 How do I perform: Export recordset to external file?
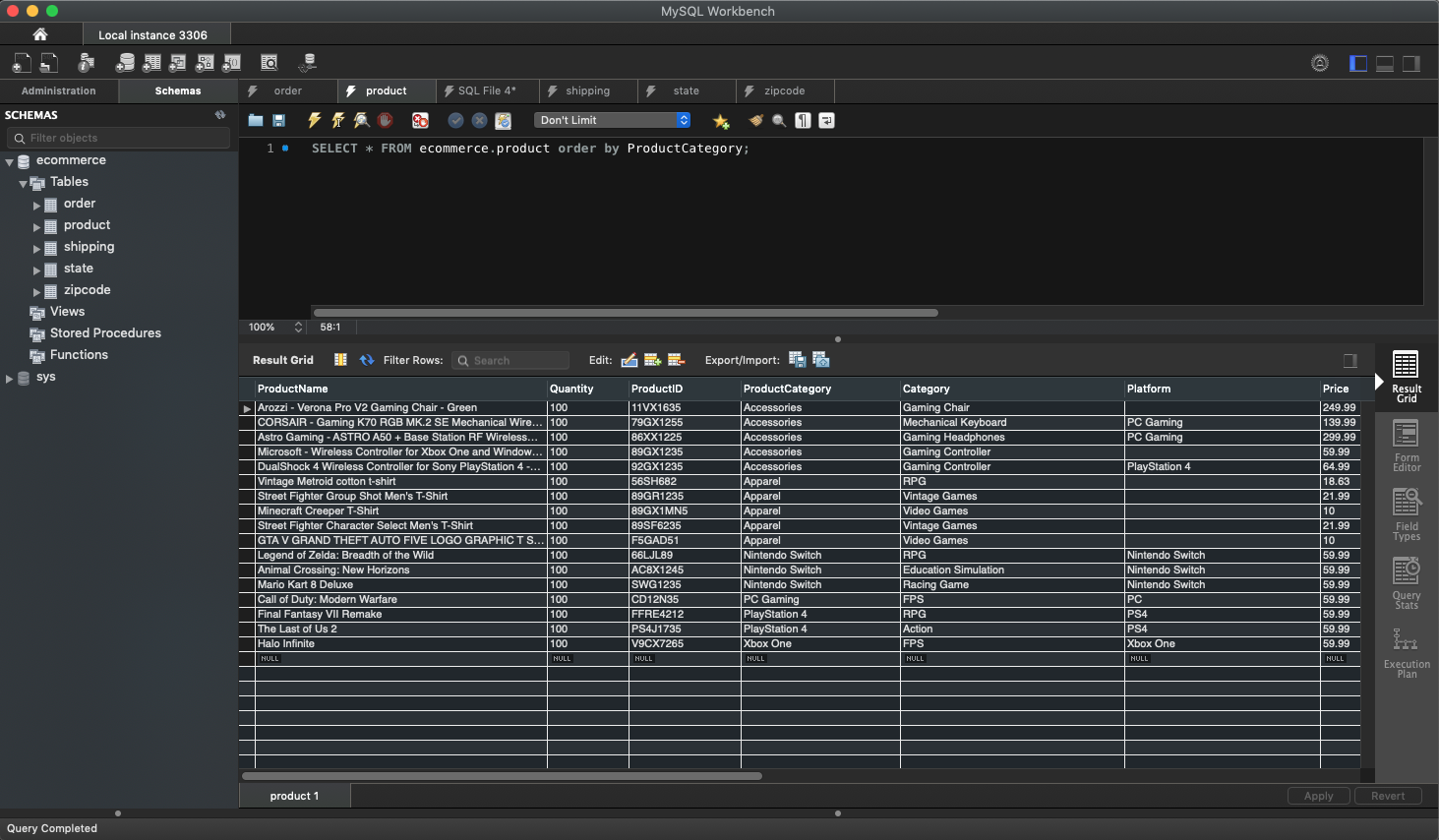pyautogui.click(x=797, y=360)
